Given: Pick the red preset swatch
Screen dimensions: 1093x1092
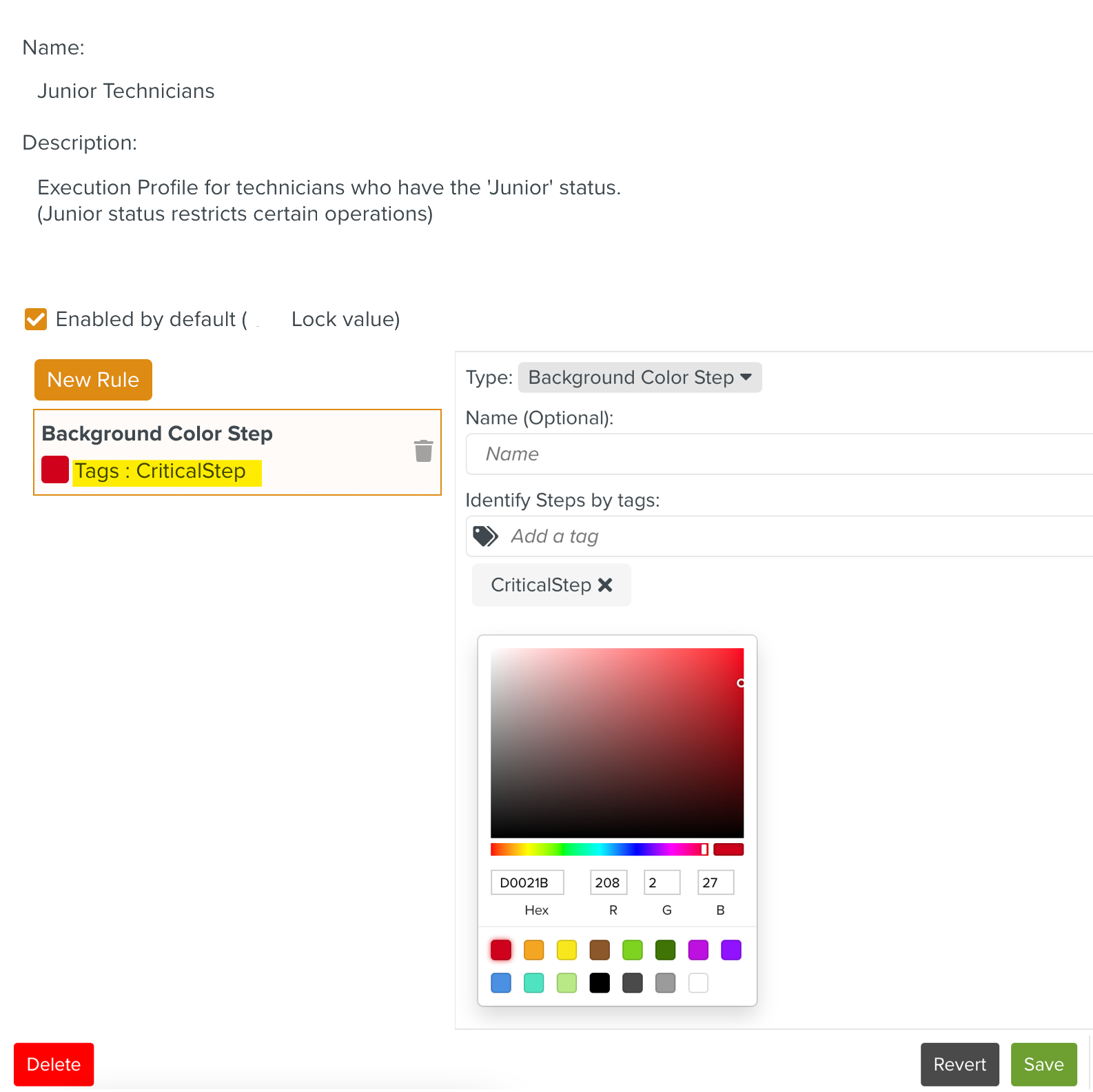Looking at the screenshot, I should pos(501,950).
